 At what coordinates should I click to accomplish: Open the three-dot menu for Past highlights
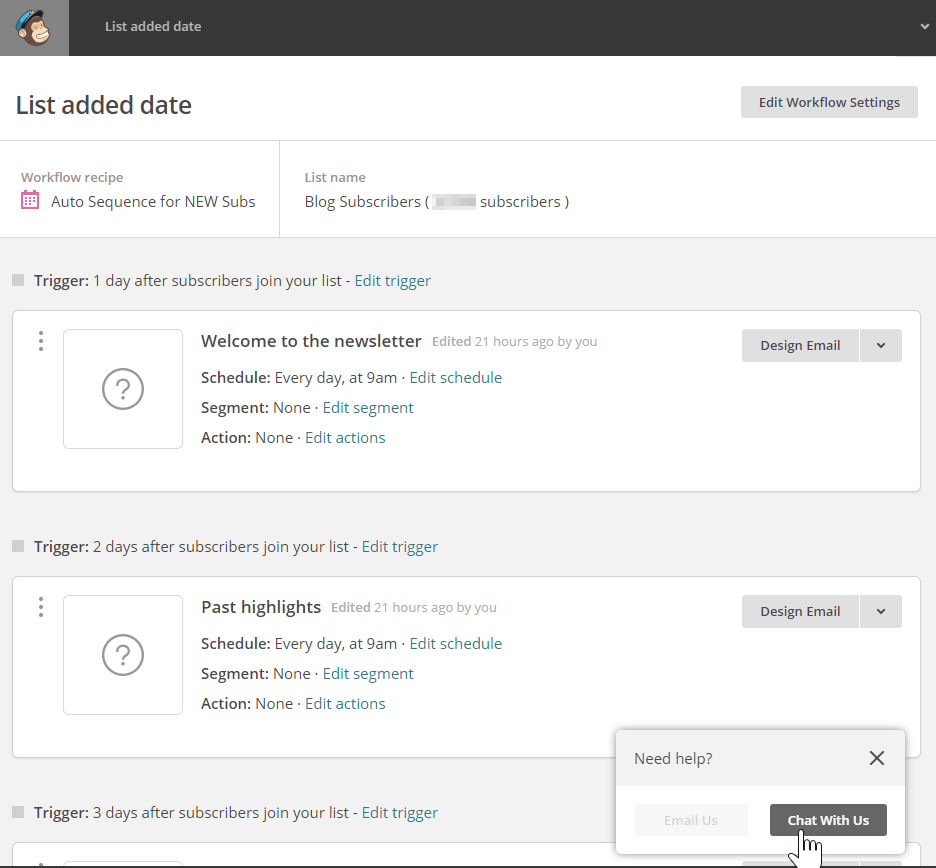point(41,607)
